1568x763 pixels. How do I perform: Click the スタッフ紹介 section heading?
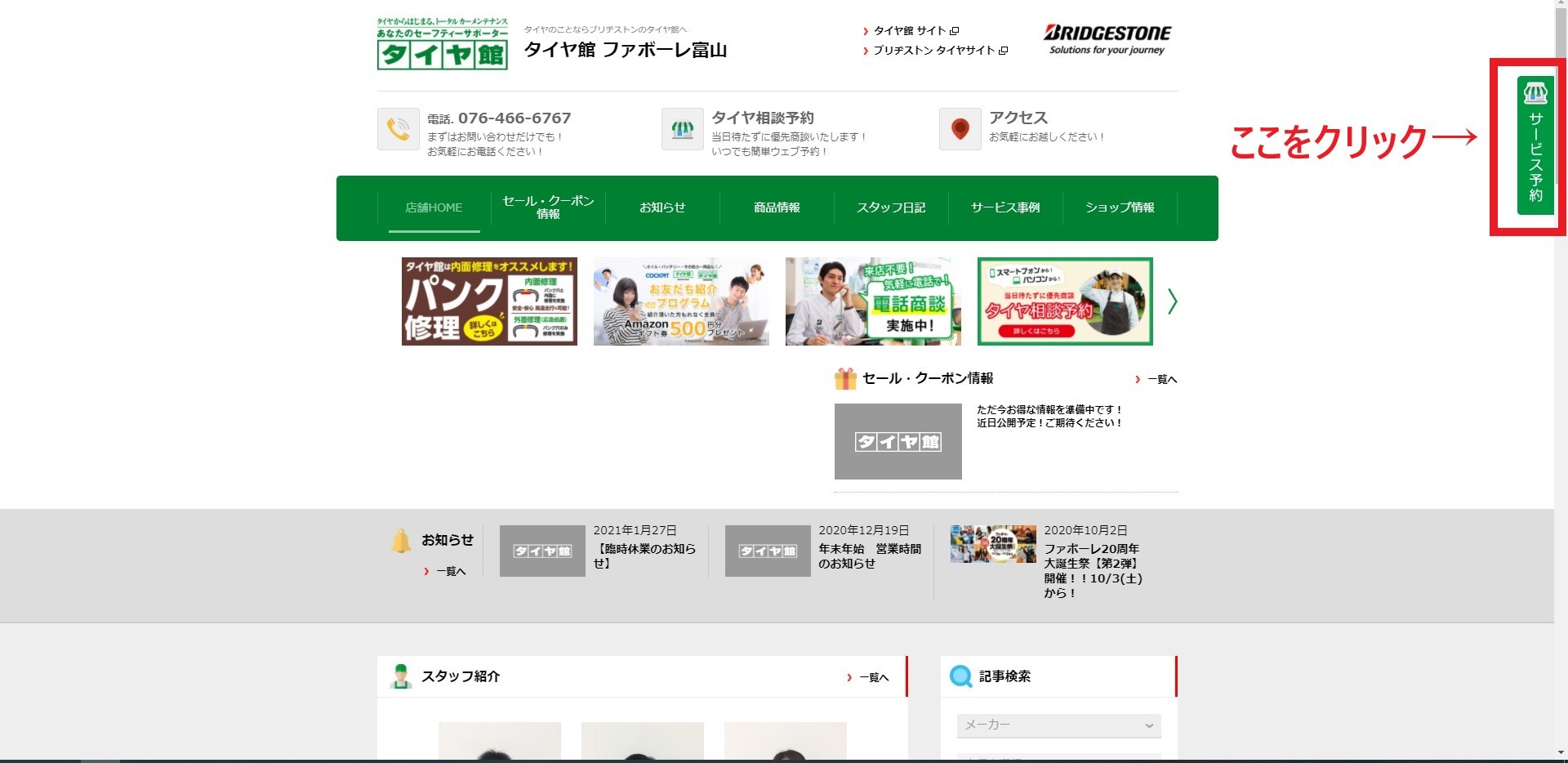click(461, 676)
